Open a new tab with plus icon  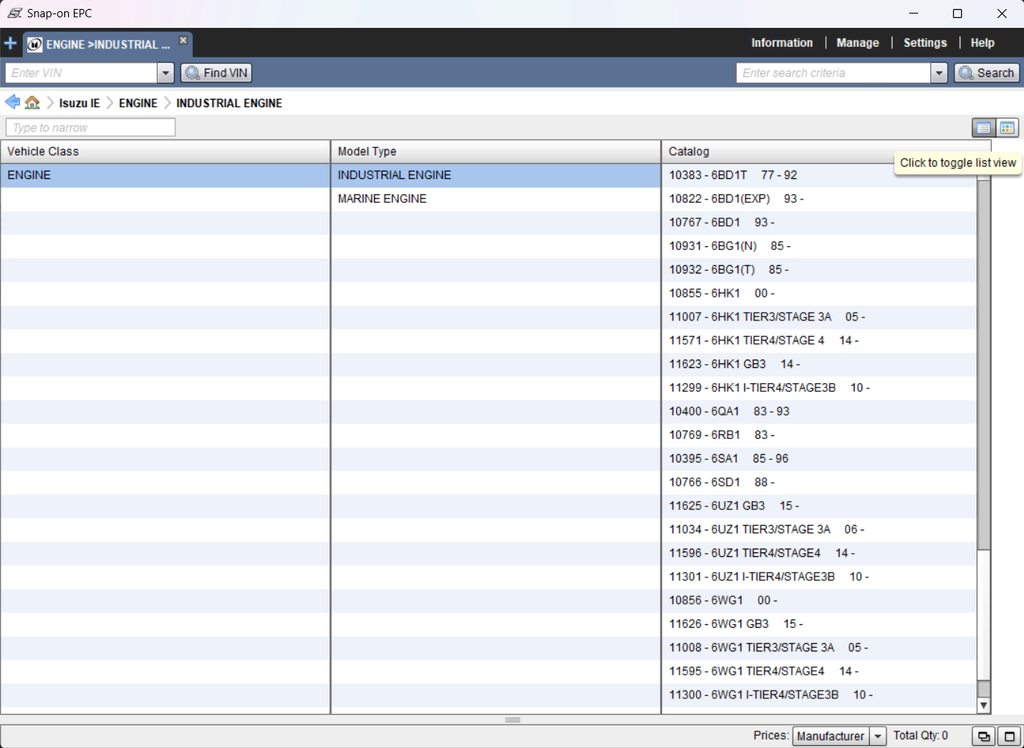coord(10,44)
